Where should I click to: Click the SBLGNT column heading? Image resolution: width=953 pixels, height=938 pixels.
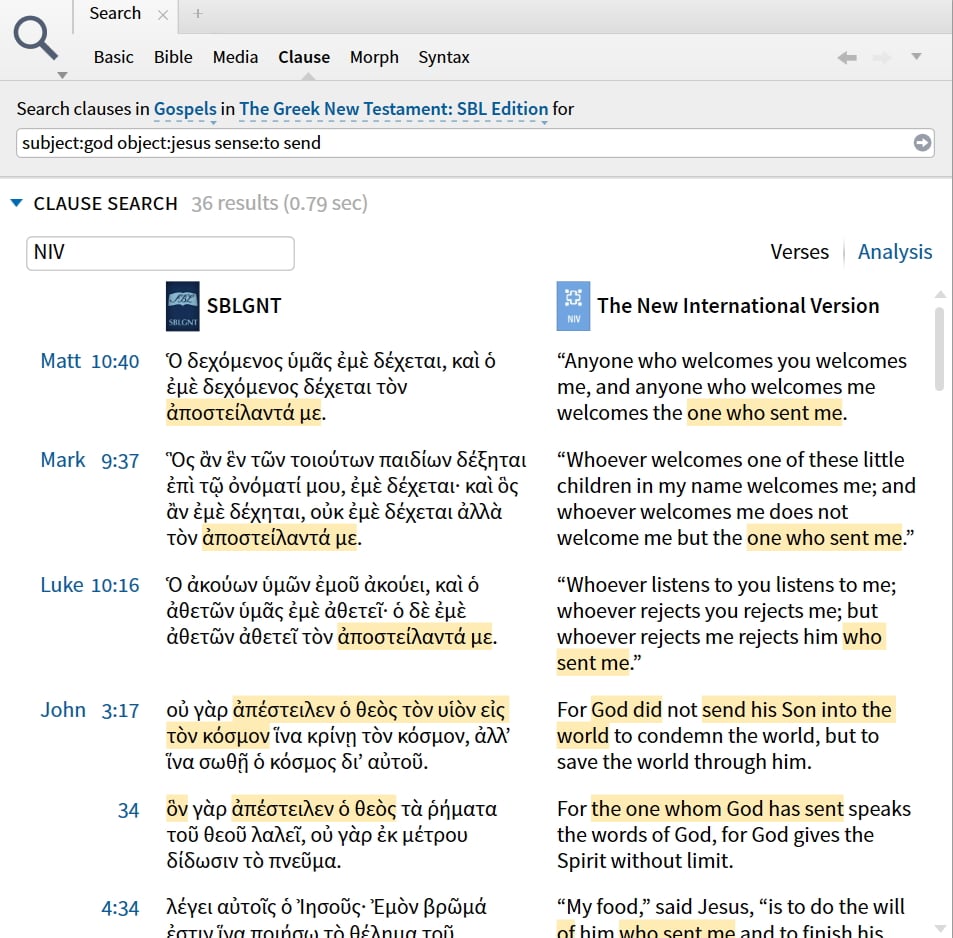tap(244, 305)
